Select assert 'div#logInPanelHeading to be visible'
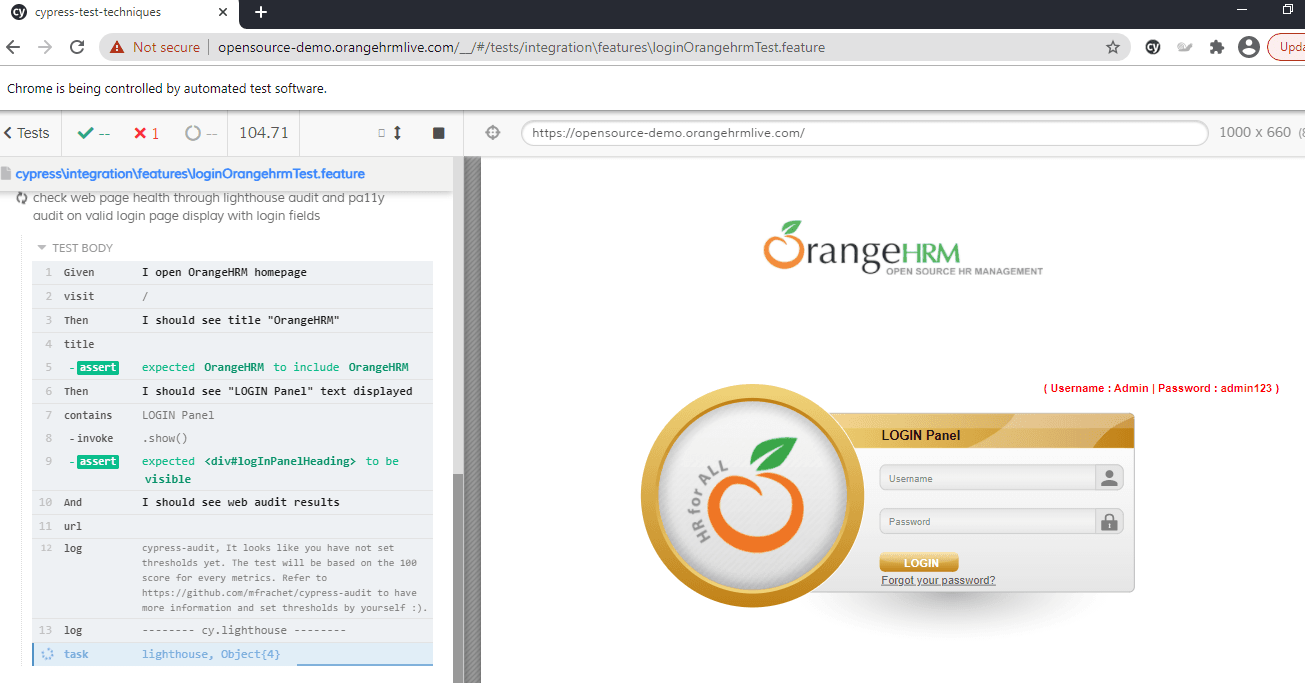 (232, 470)
